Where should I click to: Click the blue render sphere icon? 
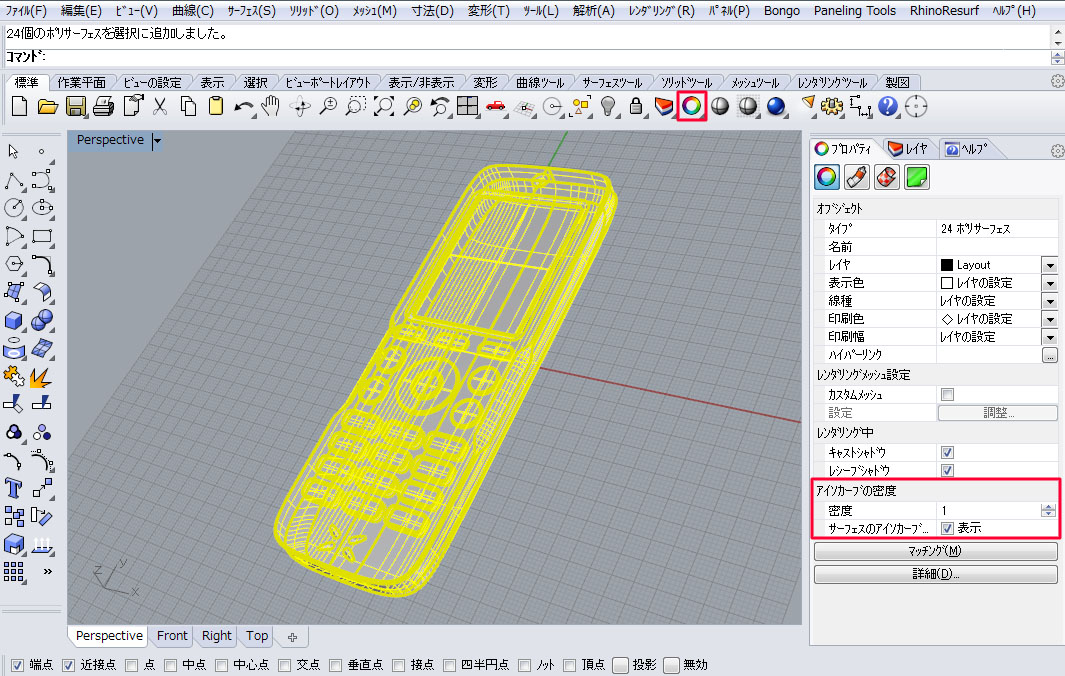(776, 107)
